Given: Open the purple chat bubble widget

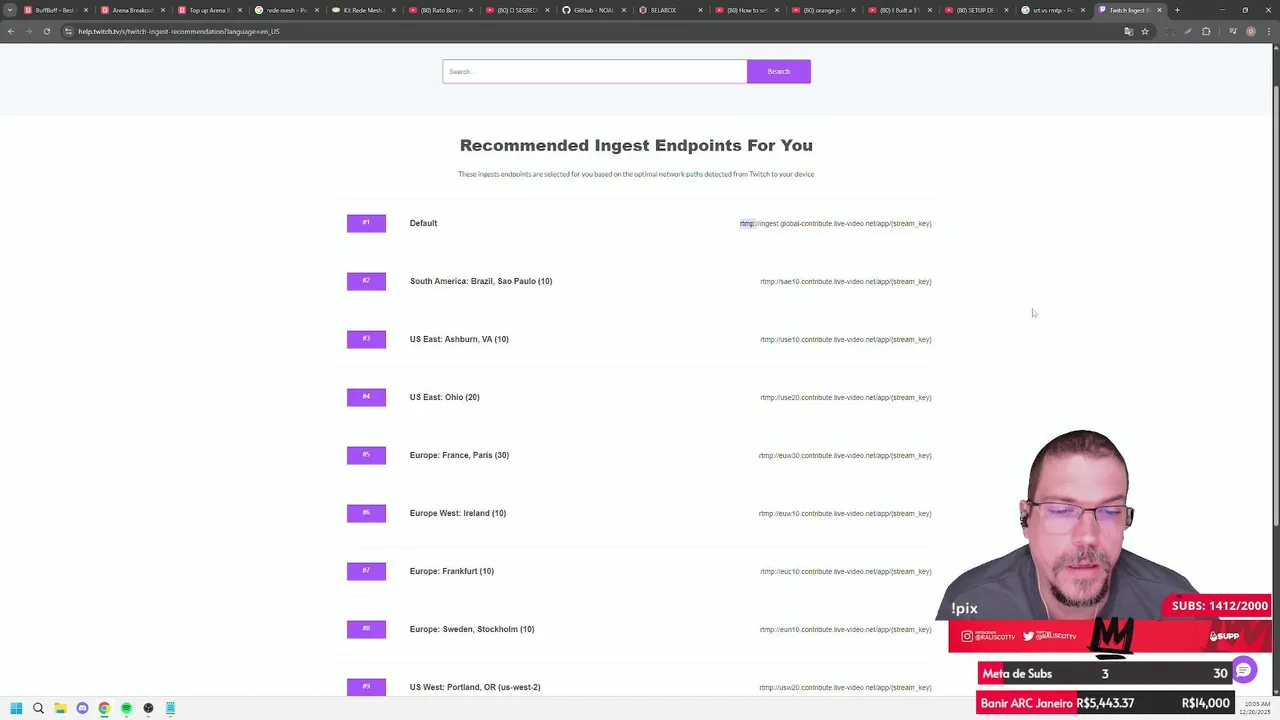Looking at the screenshot, I should pos(1243,670).
